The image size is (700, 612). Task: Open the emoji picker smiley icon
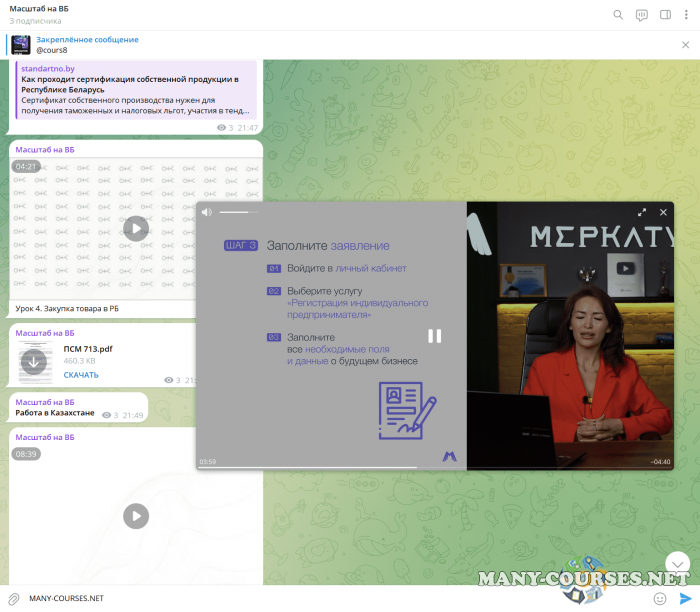(x=660, y=598)
